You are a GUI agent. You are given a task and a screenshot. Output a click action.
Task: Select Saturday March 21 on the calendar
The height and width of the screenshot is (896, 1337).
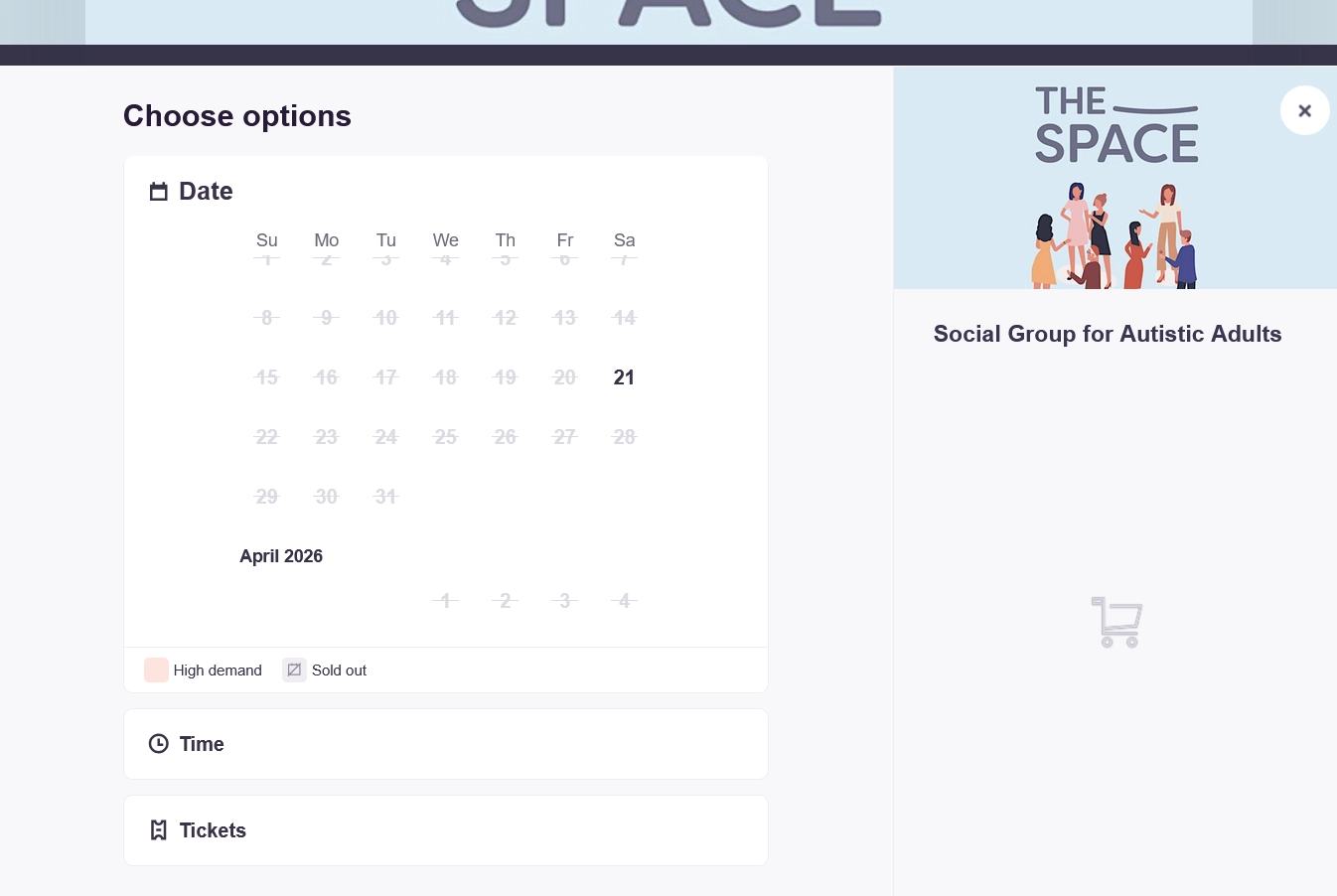624,377
